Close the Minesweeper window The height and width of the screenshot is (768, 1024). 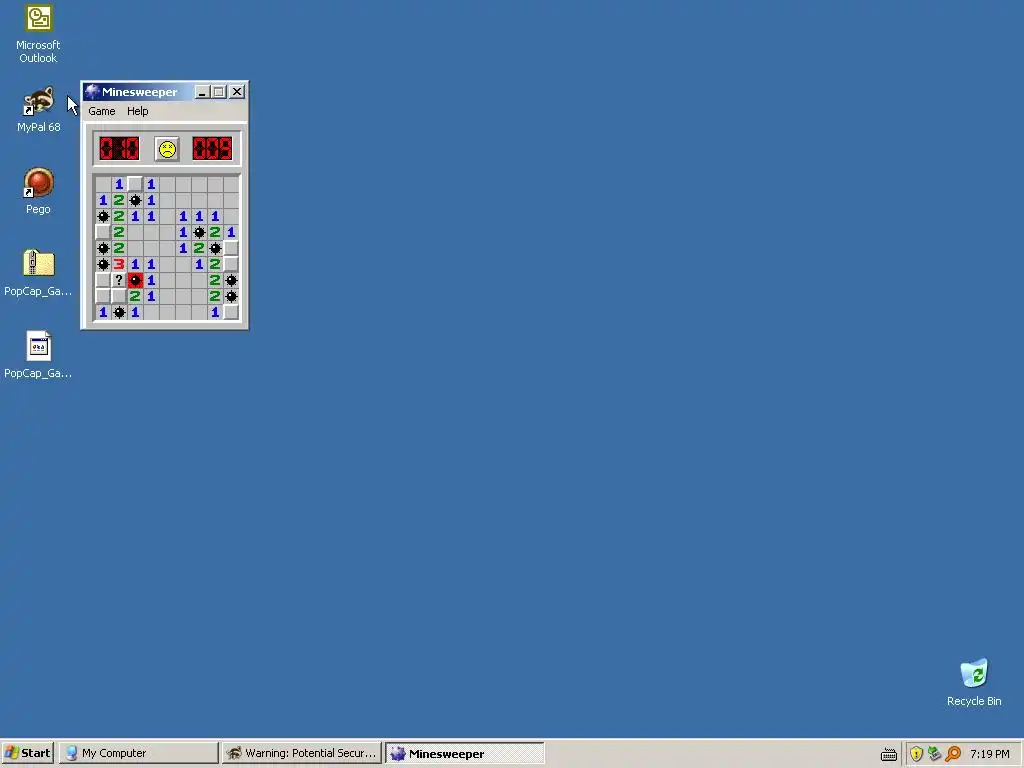click(237, 92)
